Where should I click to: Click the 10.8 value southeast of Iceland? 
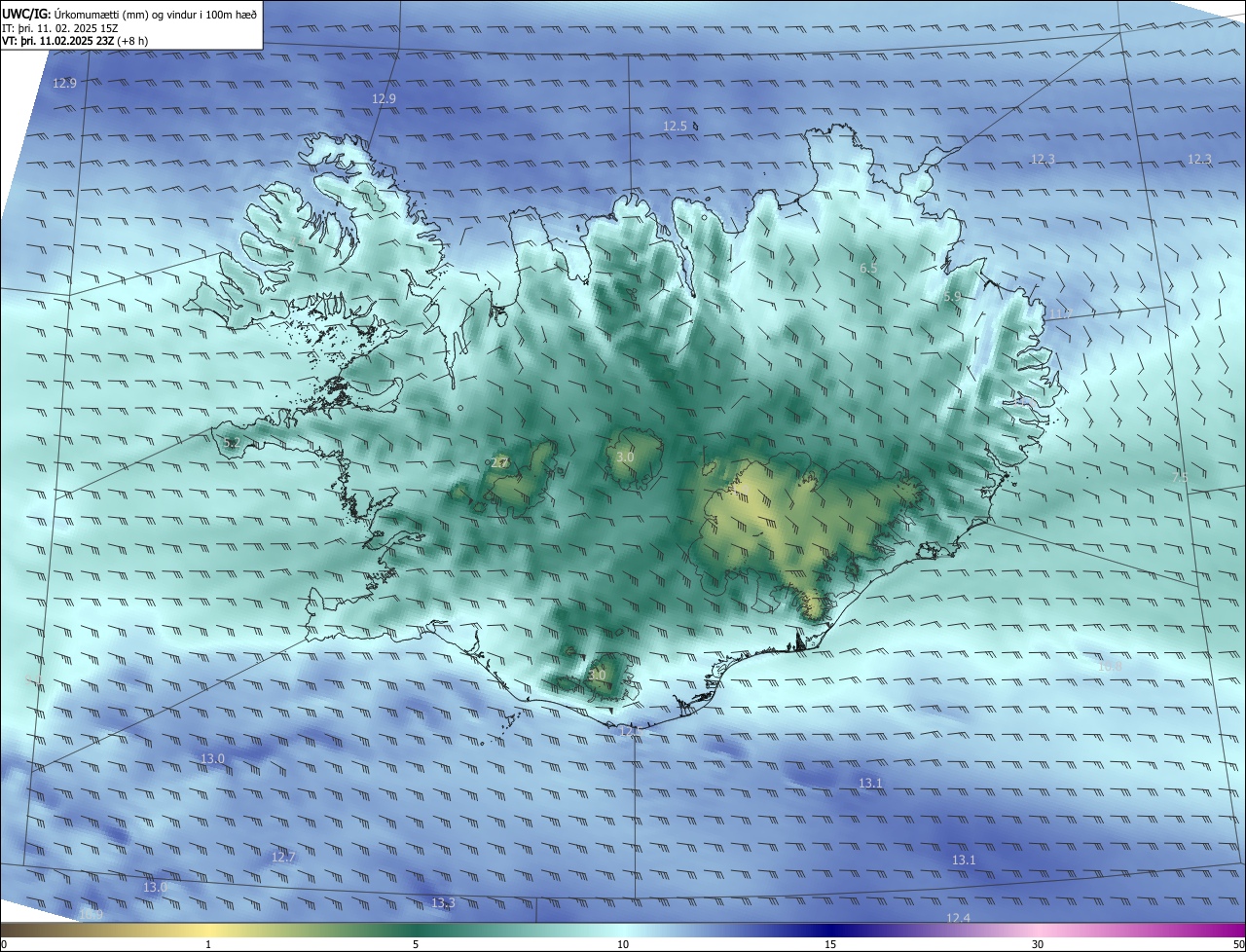pos(1110,666)
